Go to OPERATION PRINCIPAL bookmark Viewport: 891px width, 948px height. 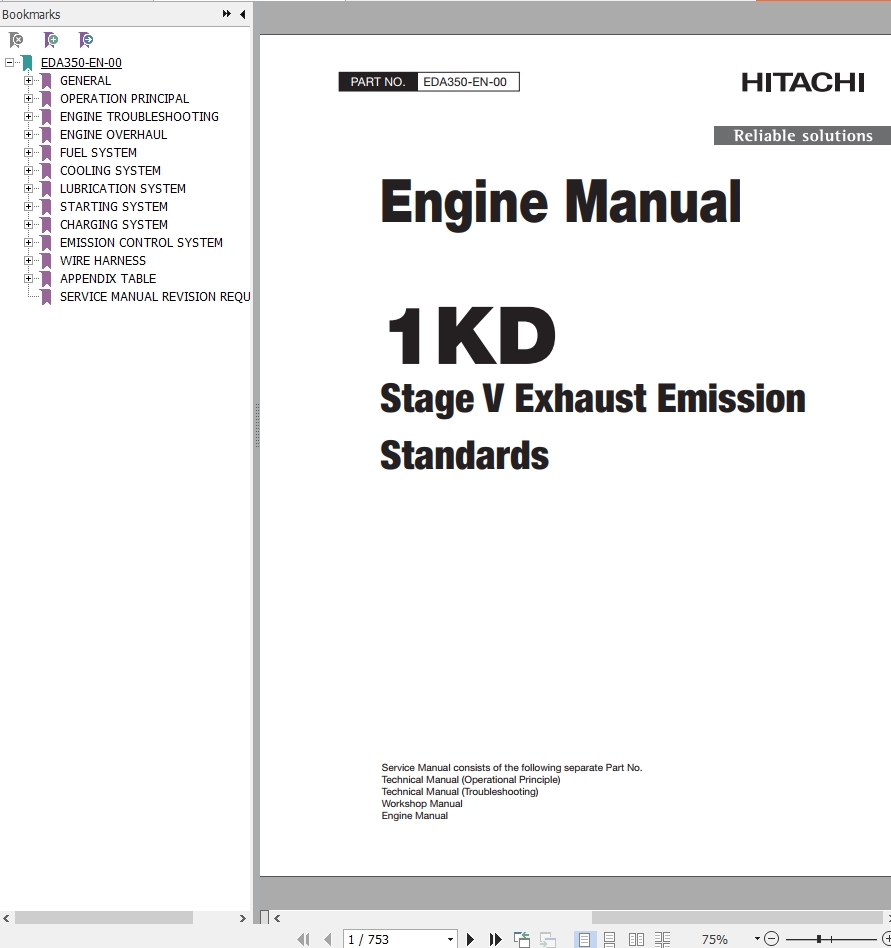pos(124,99)
